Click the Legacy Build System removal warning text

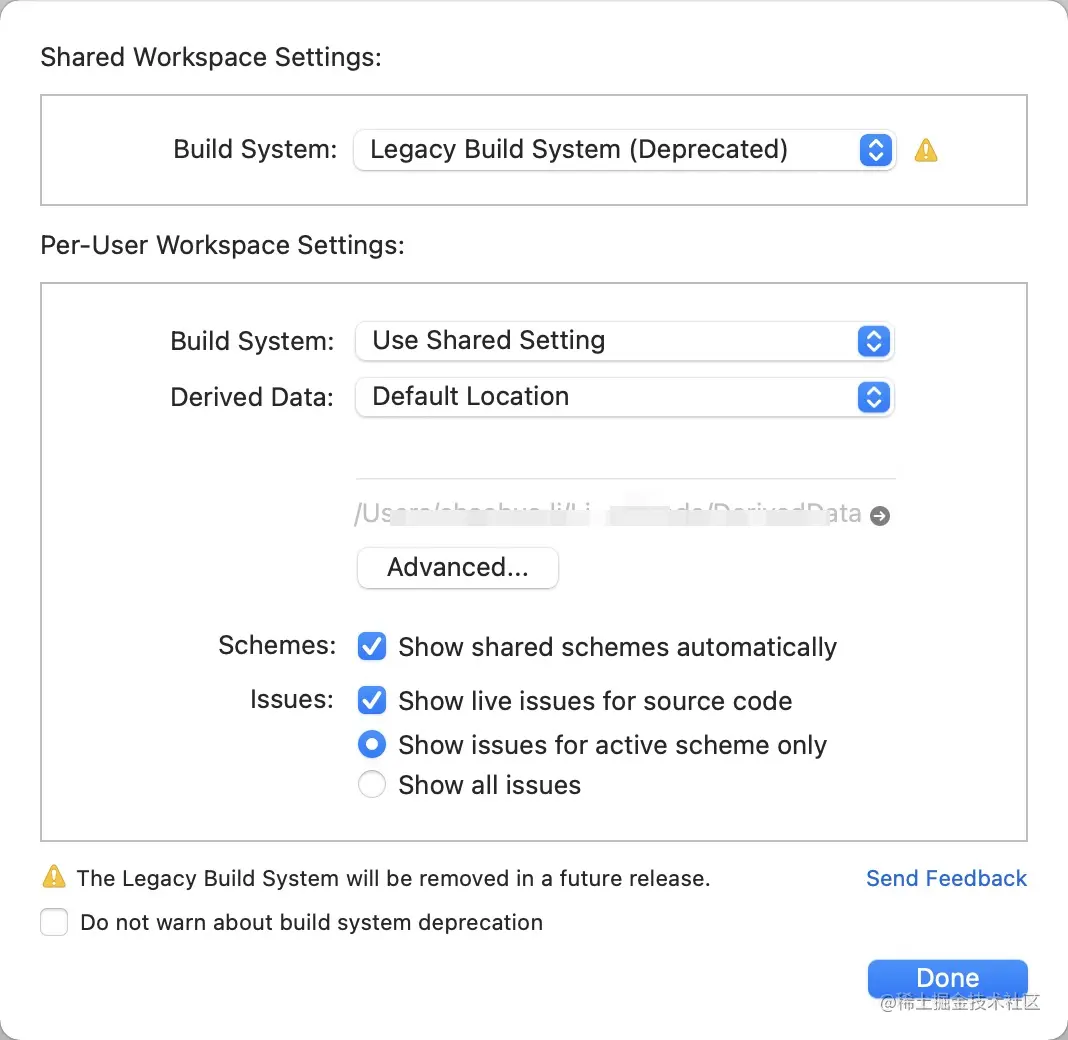[393, 879]
